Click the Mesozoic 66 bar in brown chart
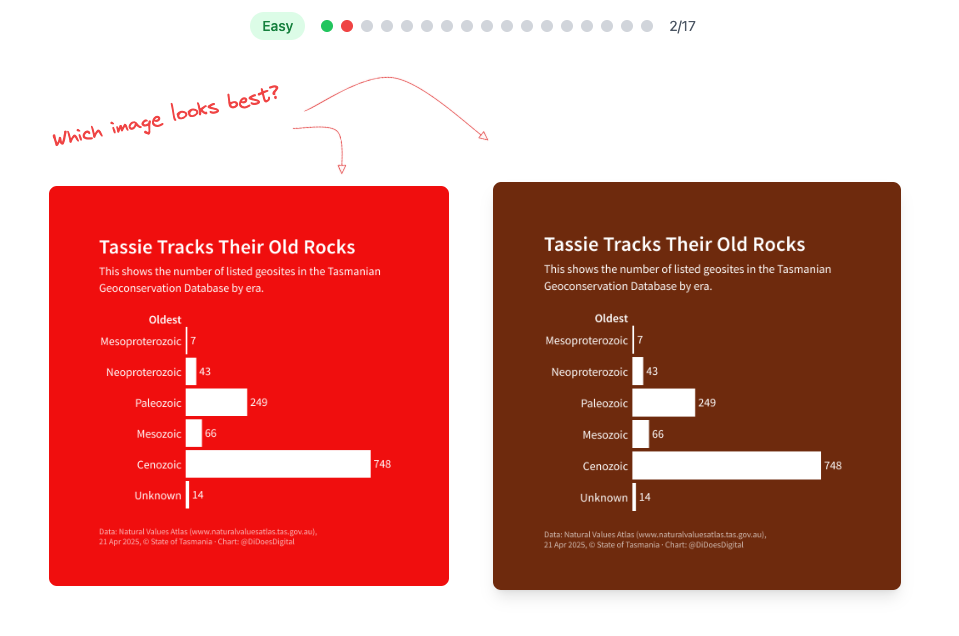The height and width of the screenshot is (636, 959). click(x=640, y=434)
